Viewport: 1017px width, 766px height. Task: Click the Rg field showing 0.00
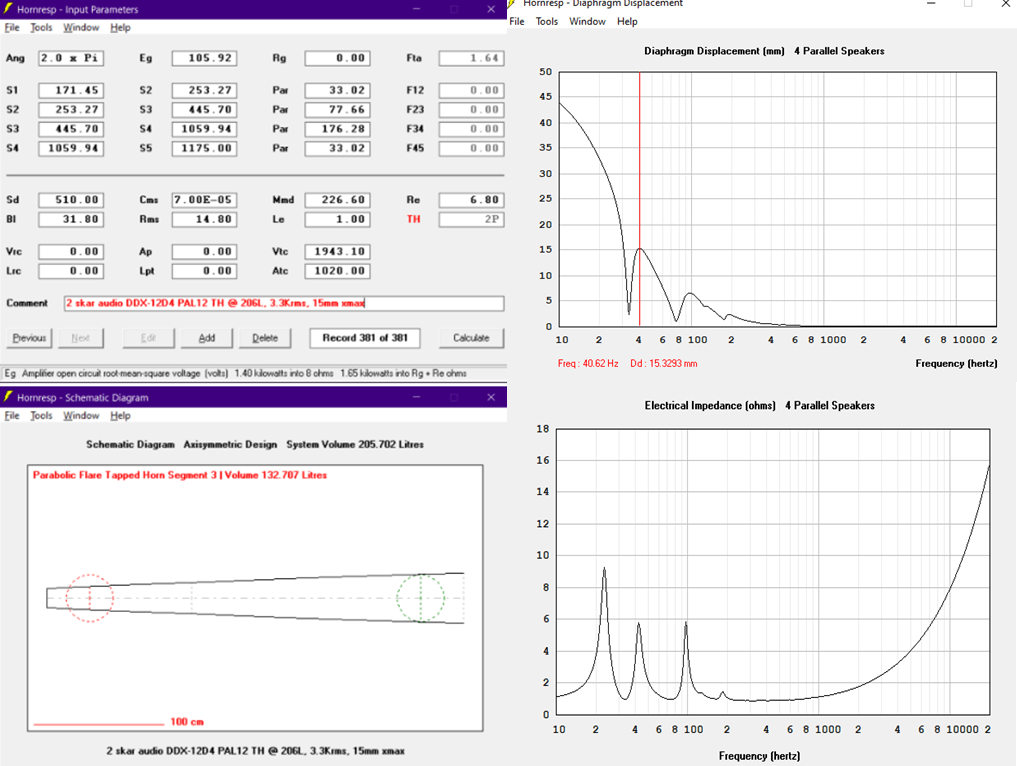click(337, 58)
